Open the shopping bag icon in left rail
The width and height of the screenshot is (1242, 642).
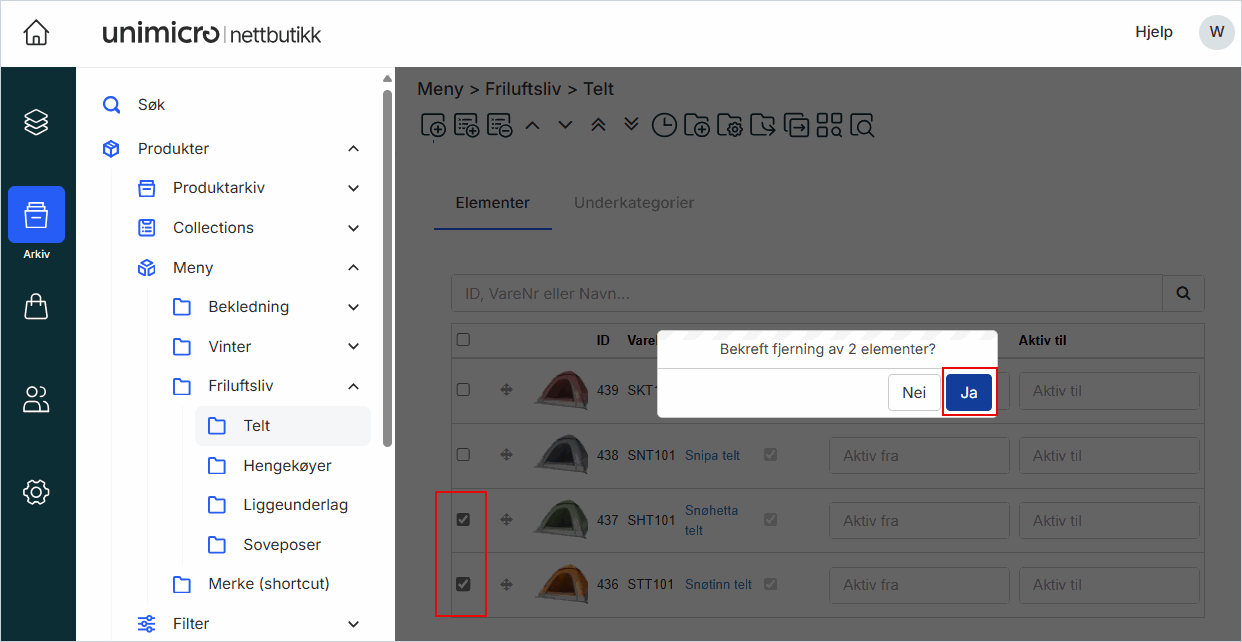(36, 307)
